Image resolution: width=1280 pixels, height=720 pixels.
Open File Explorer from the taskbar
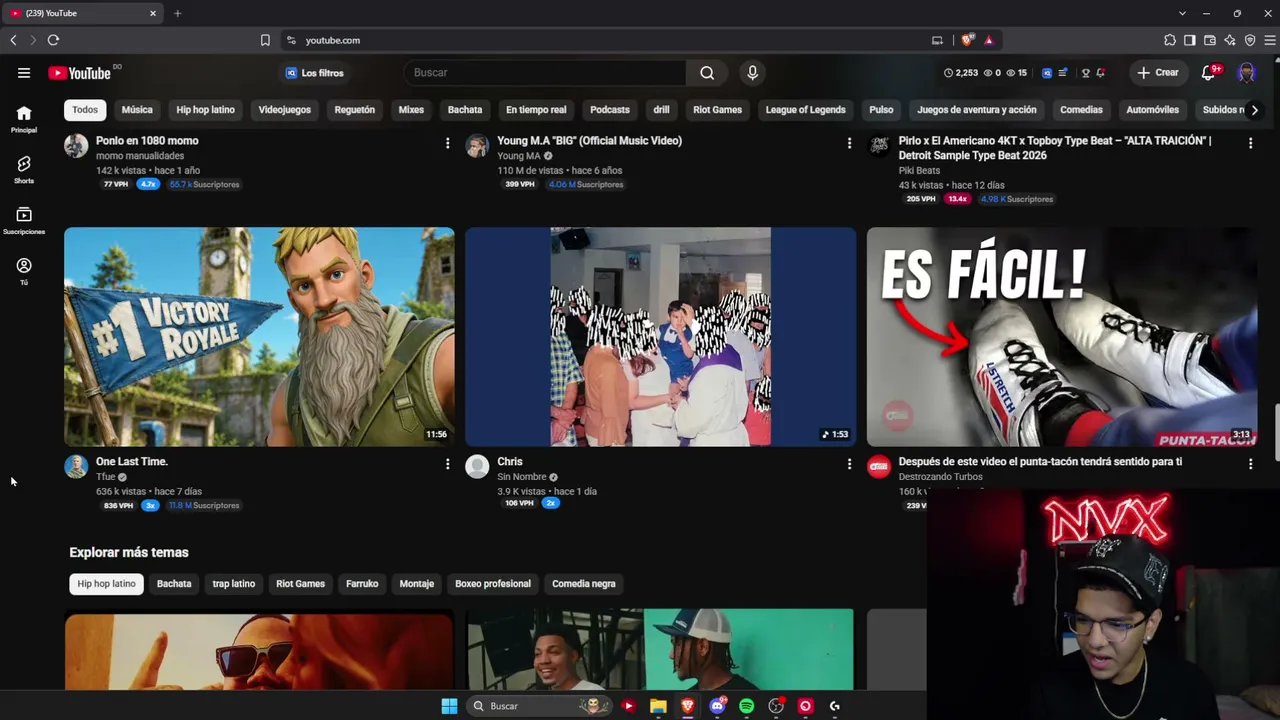[658, 706]
